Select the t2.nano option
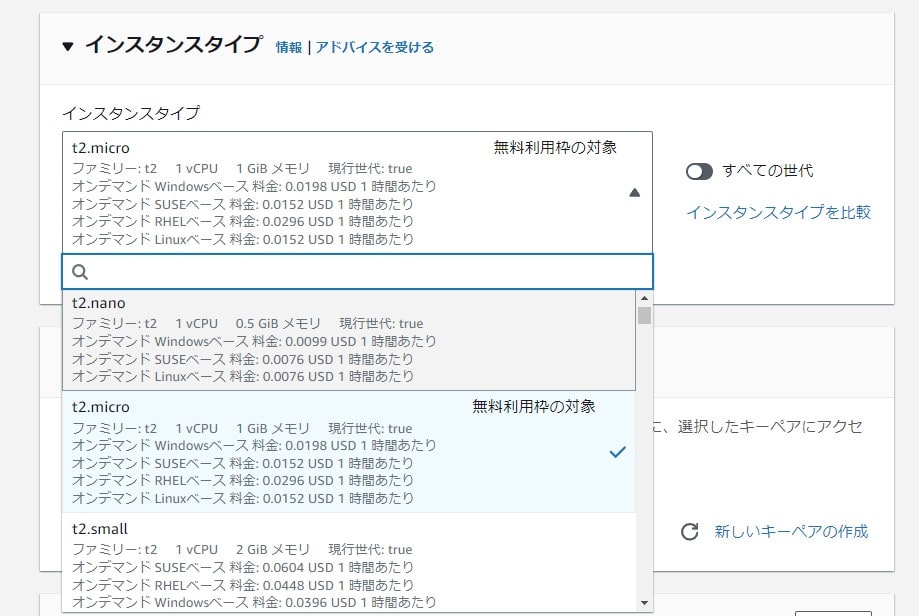Image resolution: width=919 pixels, height=616 pixels. pos(349,341)
